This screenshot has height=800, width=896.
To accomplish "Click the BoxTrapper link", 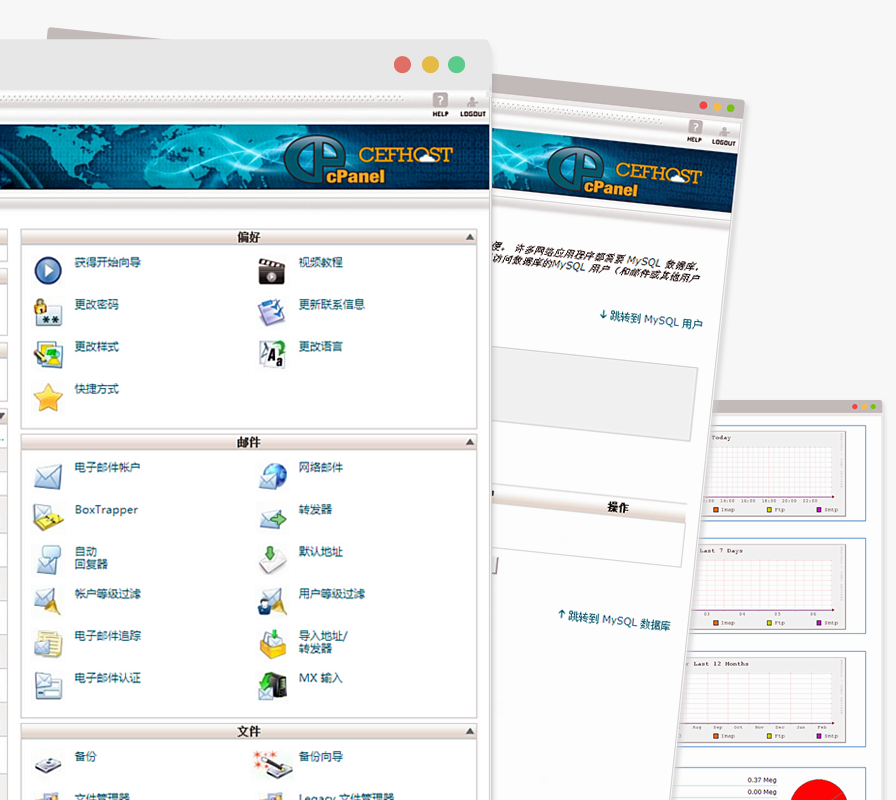I will (106, 510).
